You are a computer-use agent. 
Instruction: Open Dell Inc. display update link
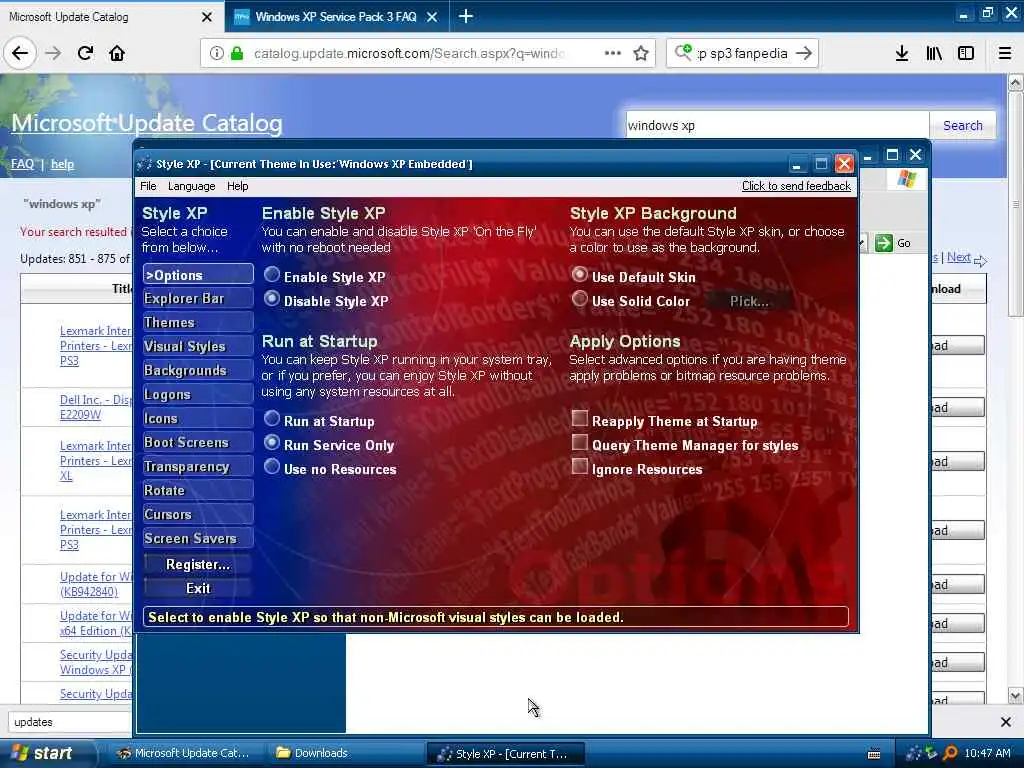(95, 407)
